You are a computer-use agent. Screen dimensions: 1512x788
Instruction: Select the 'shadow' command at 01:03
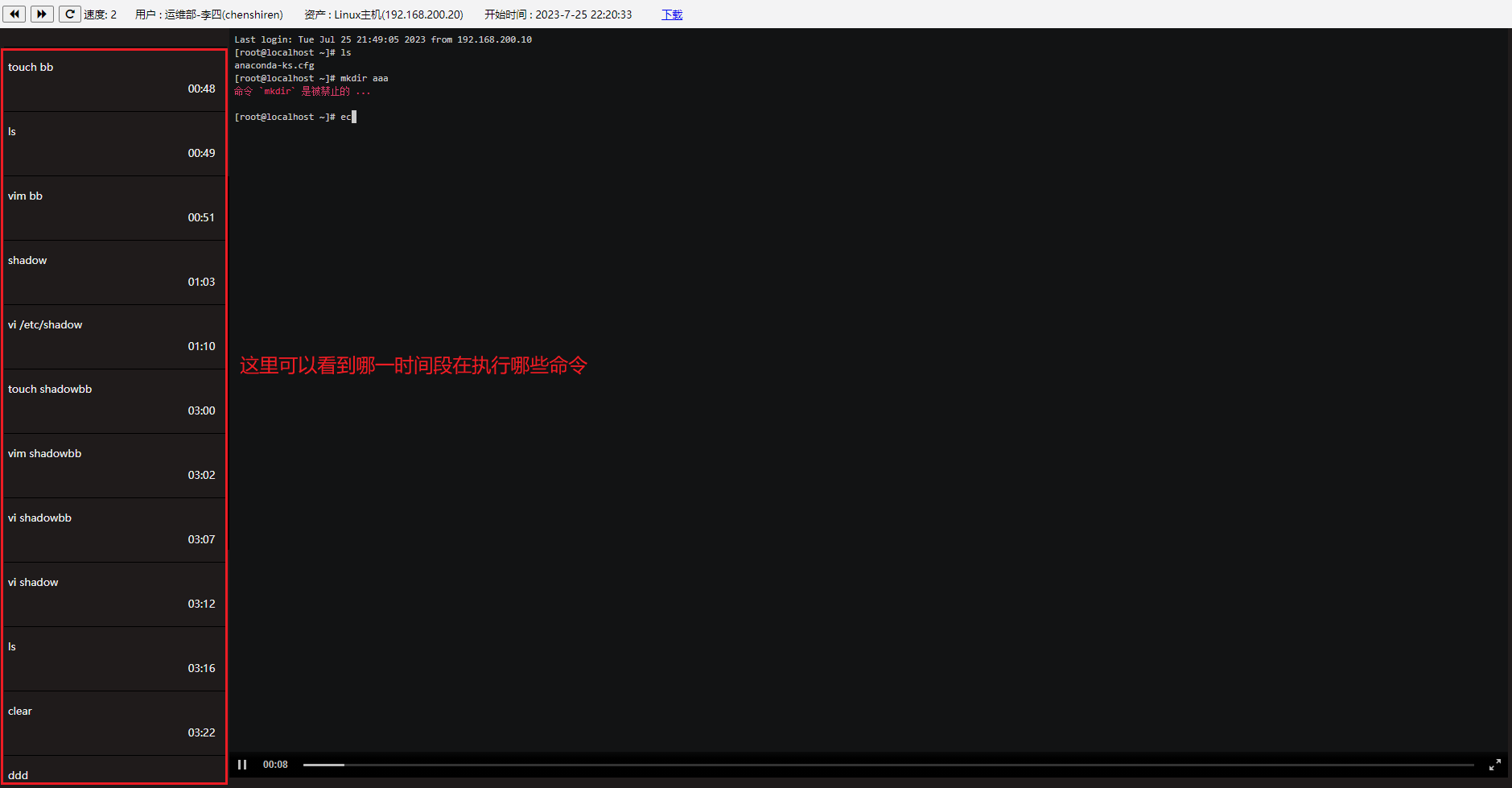tap(114, 273)
